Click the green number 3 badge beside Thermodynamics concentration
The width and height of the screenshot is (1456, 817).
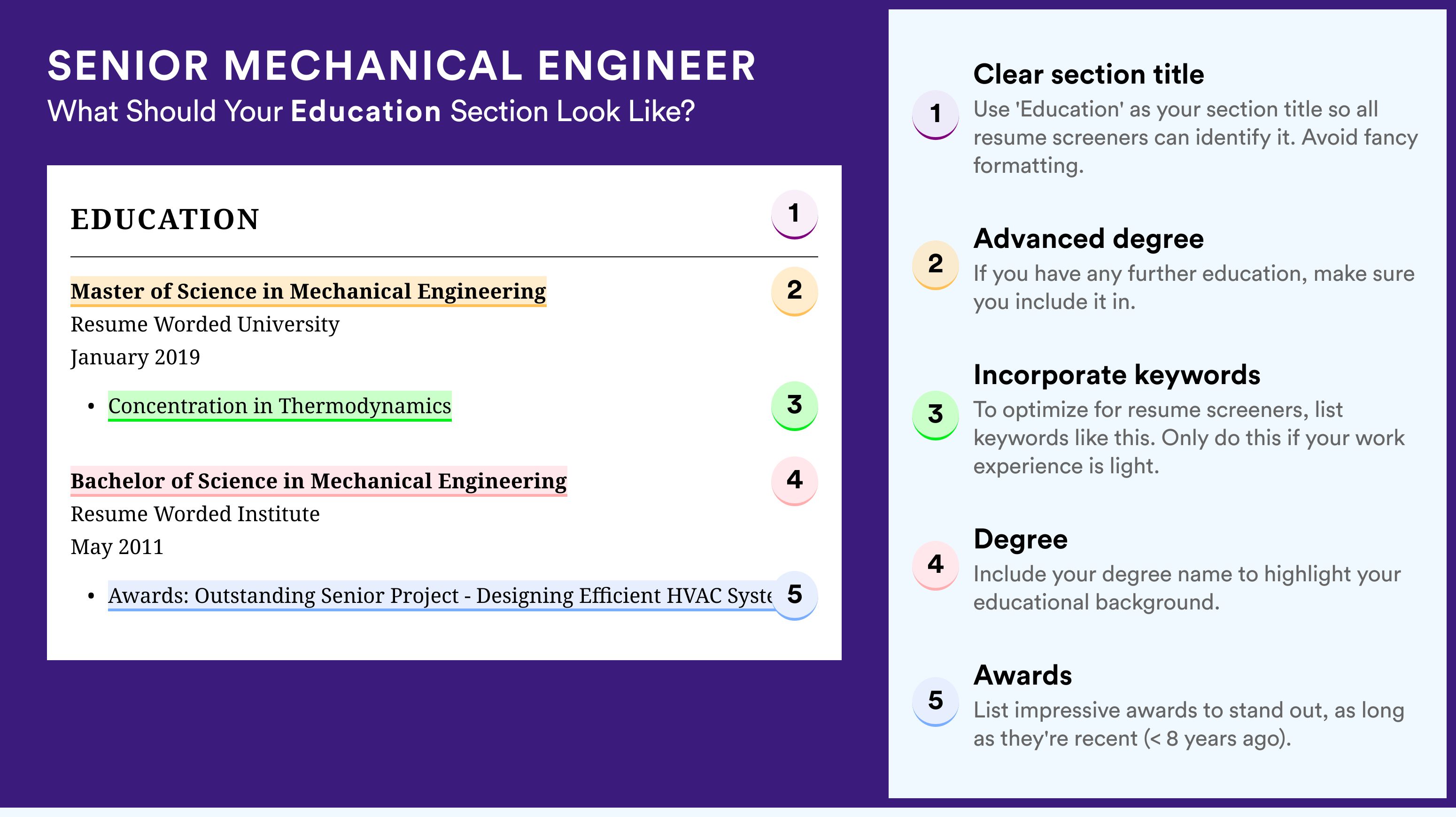coord(794,406)
